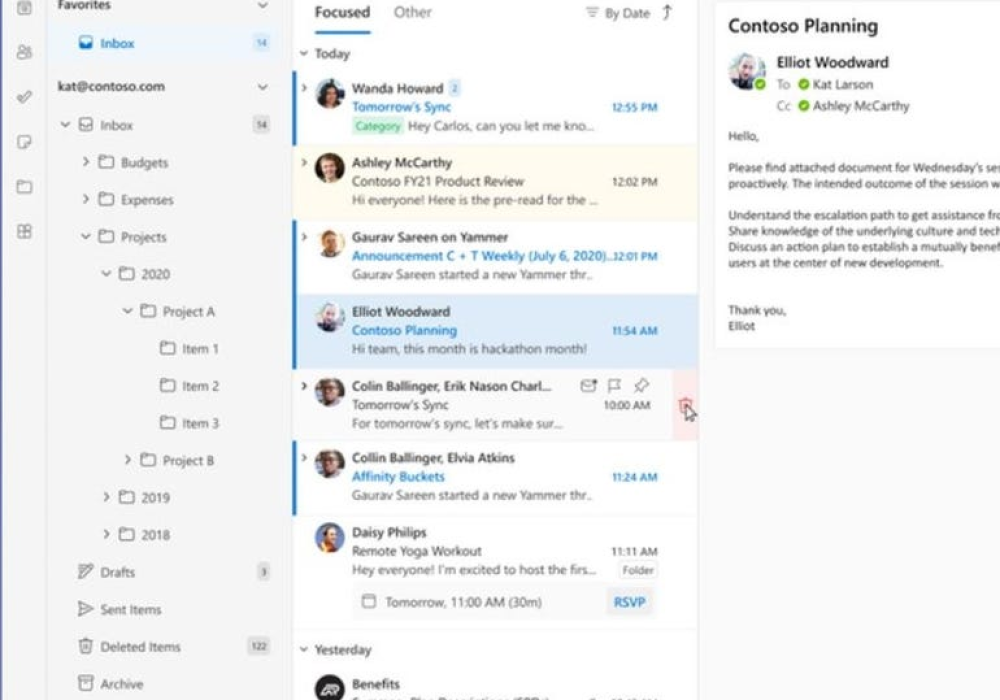Collapse the Yesterday group header
The height and width of the screenshot is (700, 1000).
(304, 650)
